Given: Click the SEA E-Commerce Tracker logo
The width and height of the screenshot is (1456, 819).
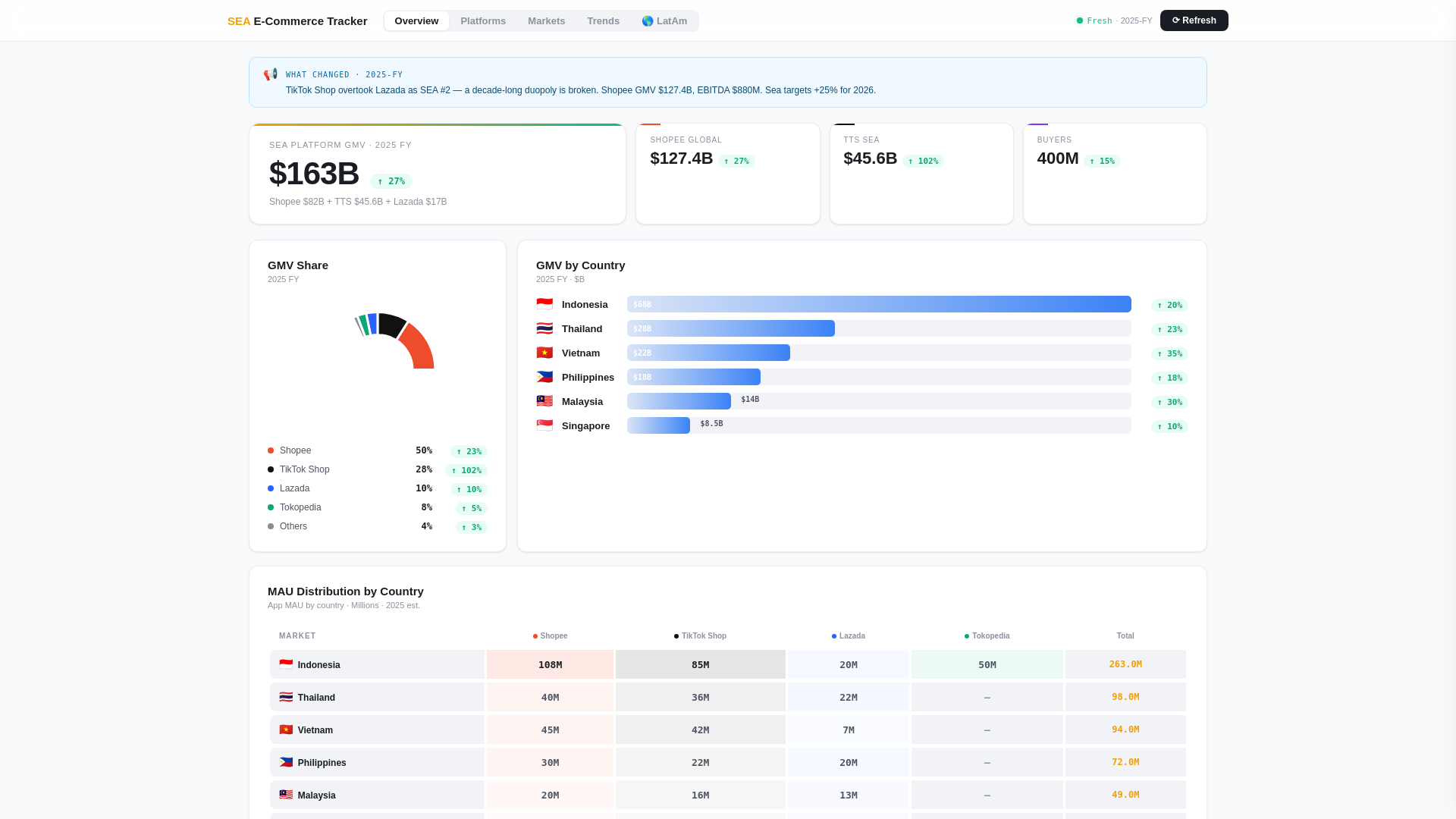Looking at the screenshot, I should click(x=297, y=21).
